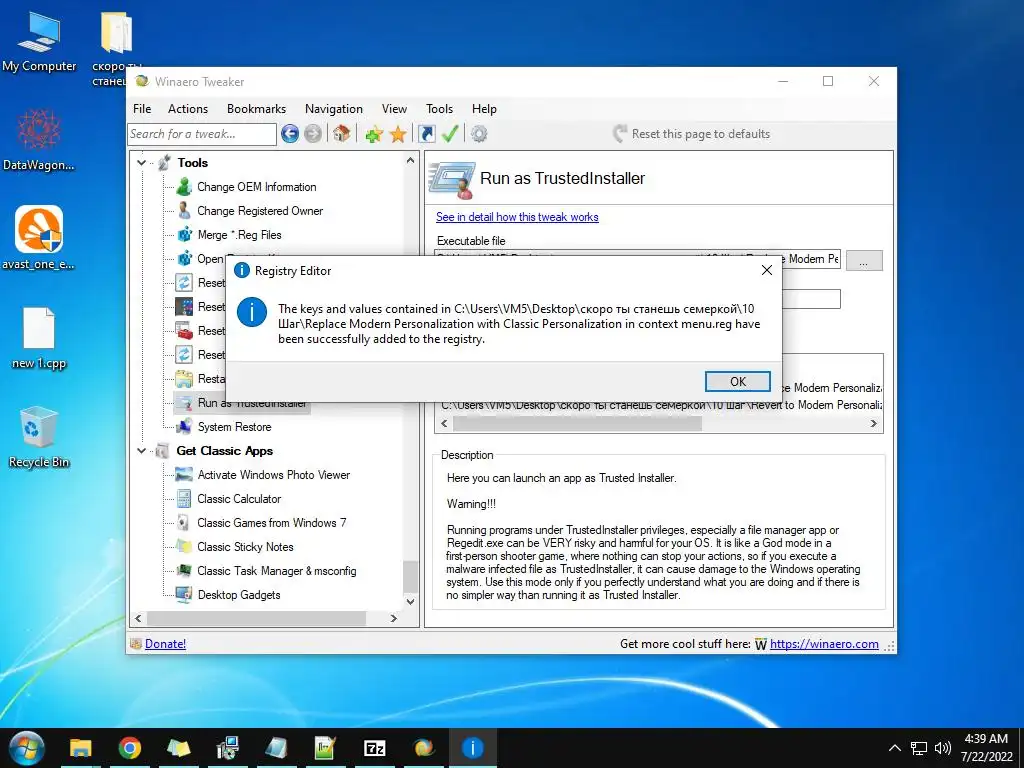
Task: Open the Tools menu
Action: point(439,109)
